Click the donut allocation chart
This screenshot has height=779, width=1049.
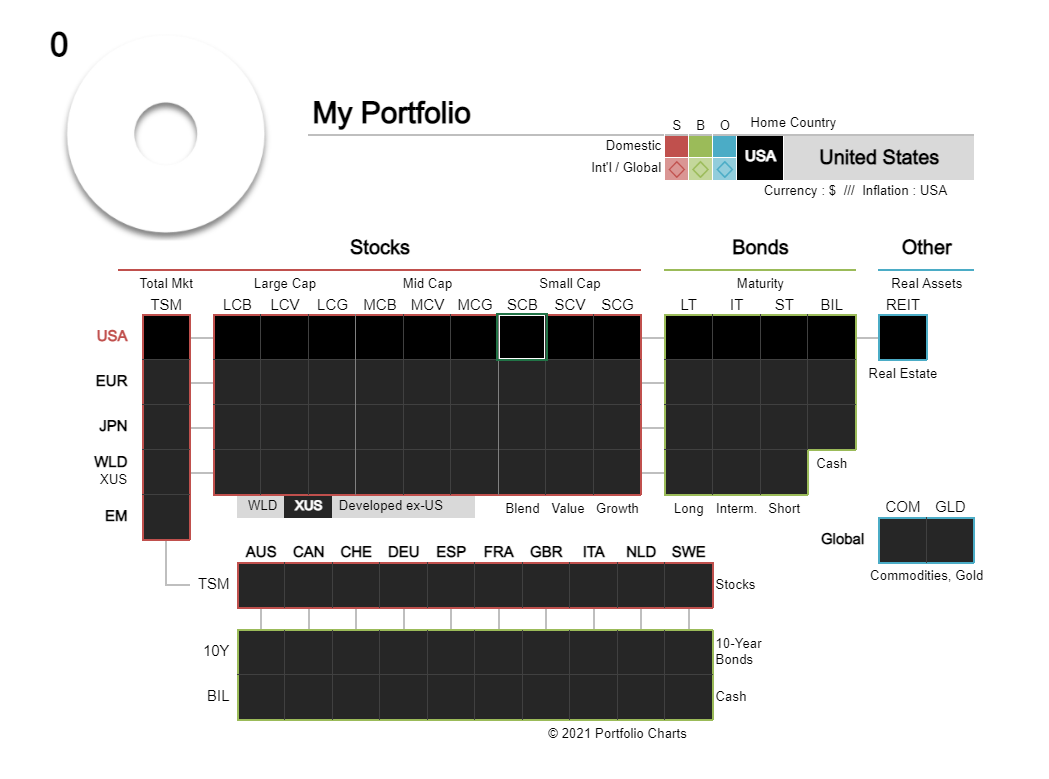[x=166, y=134]
